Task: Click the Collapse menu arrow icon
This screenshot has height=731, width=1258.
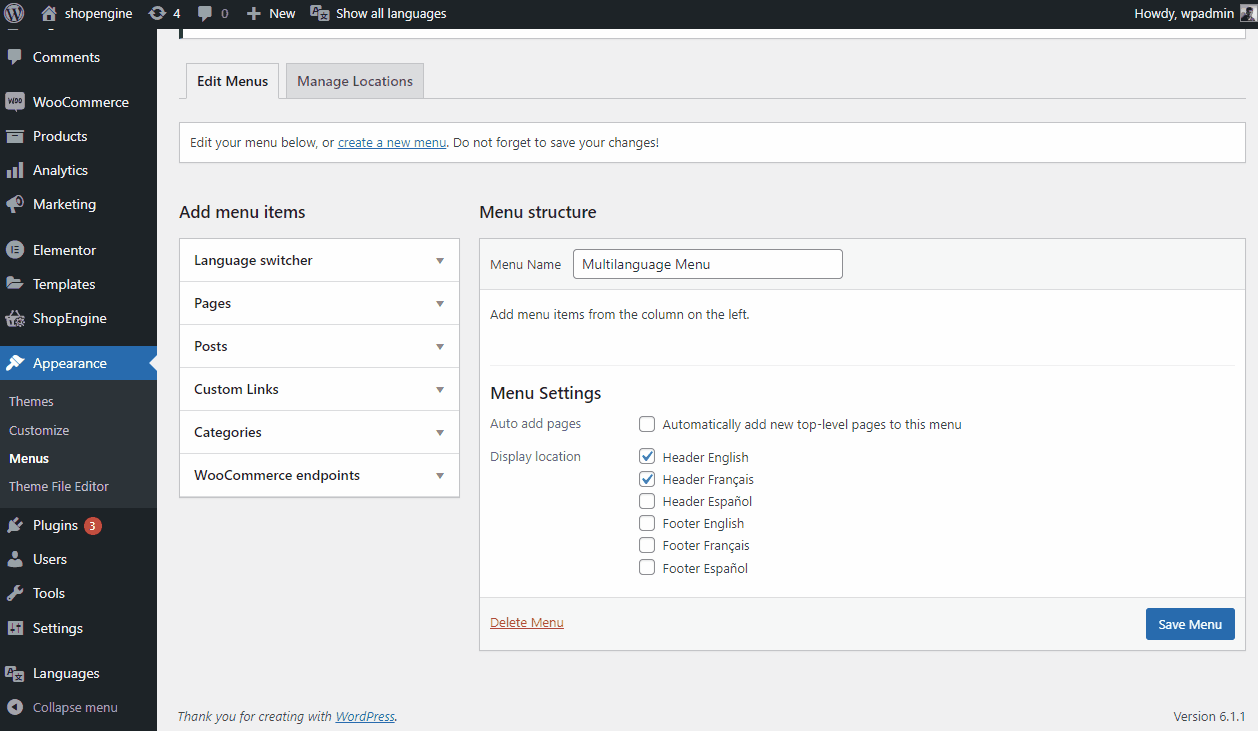Action: (x=15, y=707)
